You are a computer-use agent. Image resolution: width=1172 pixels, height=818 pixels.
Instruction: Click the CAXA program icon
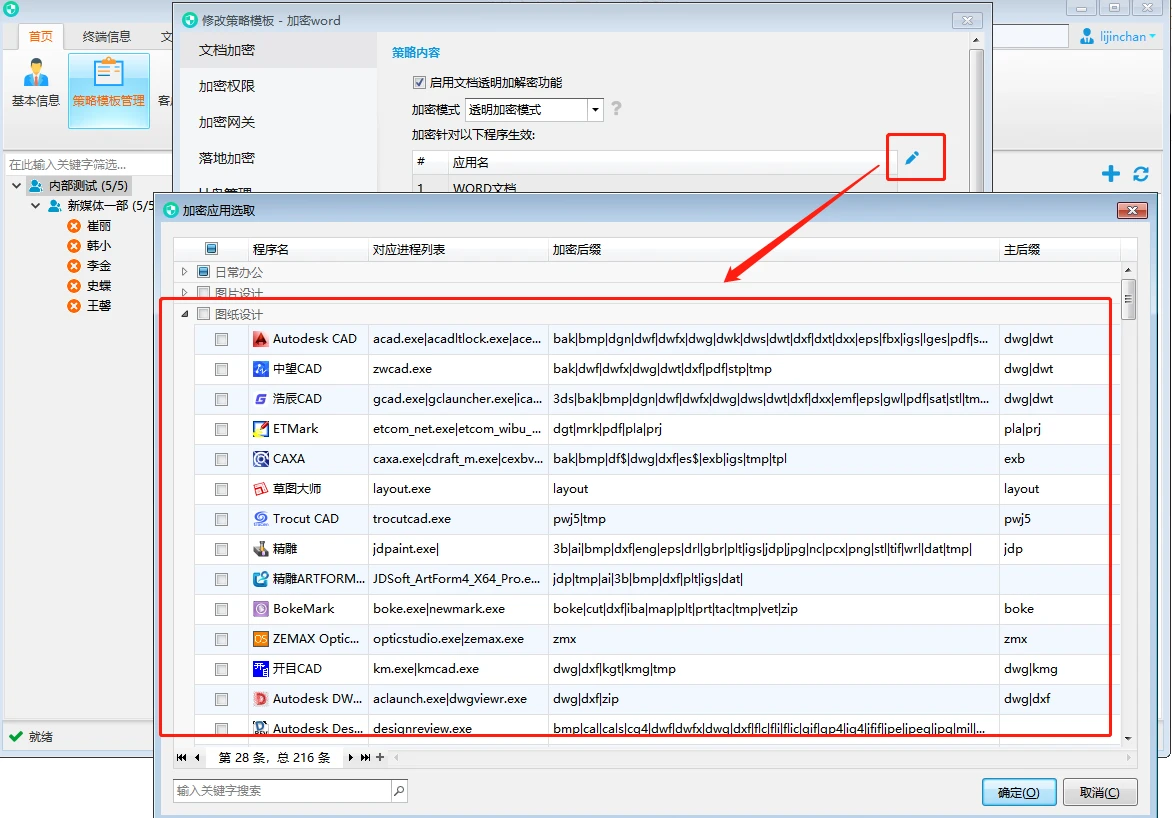(260, 458)
